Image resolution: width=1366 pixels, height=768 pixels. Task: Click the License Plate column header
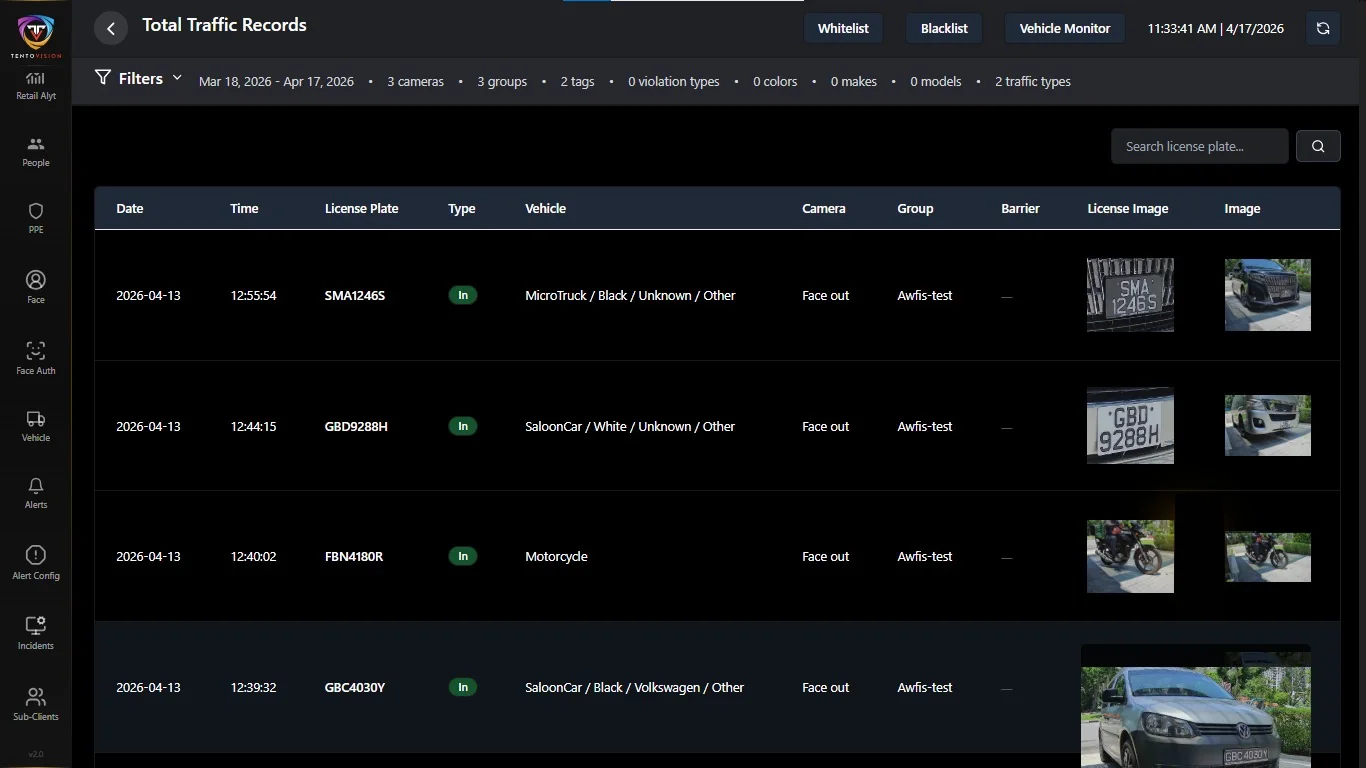(362, 209)
